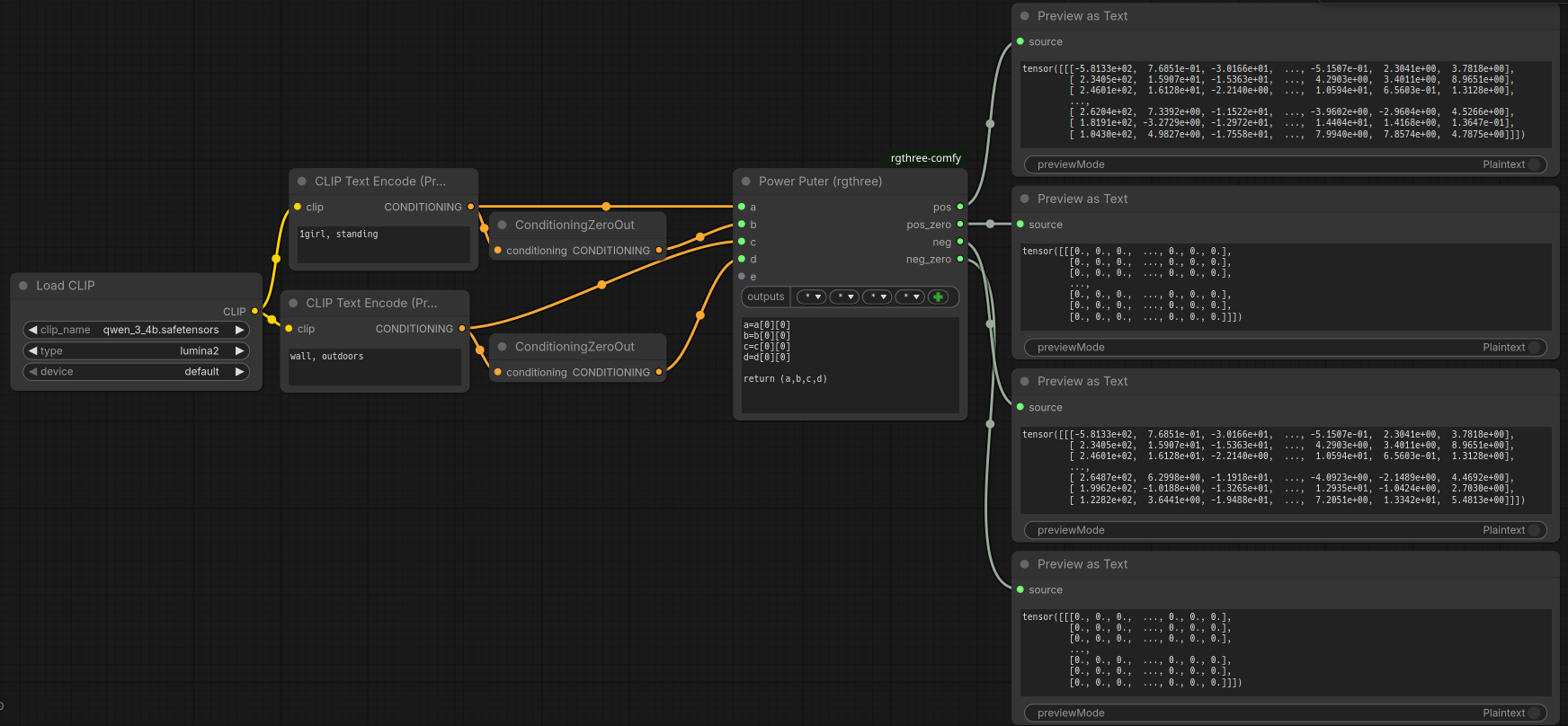The height and width of the screenshot is (726, 1568).
Task: Collapse the ConditioningZeroOut node wired to Power Puter input d
Action: tap(503, 347)
